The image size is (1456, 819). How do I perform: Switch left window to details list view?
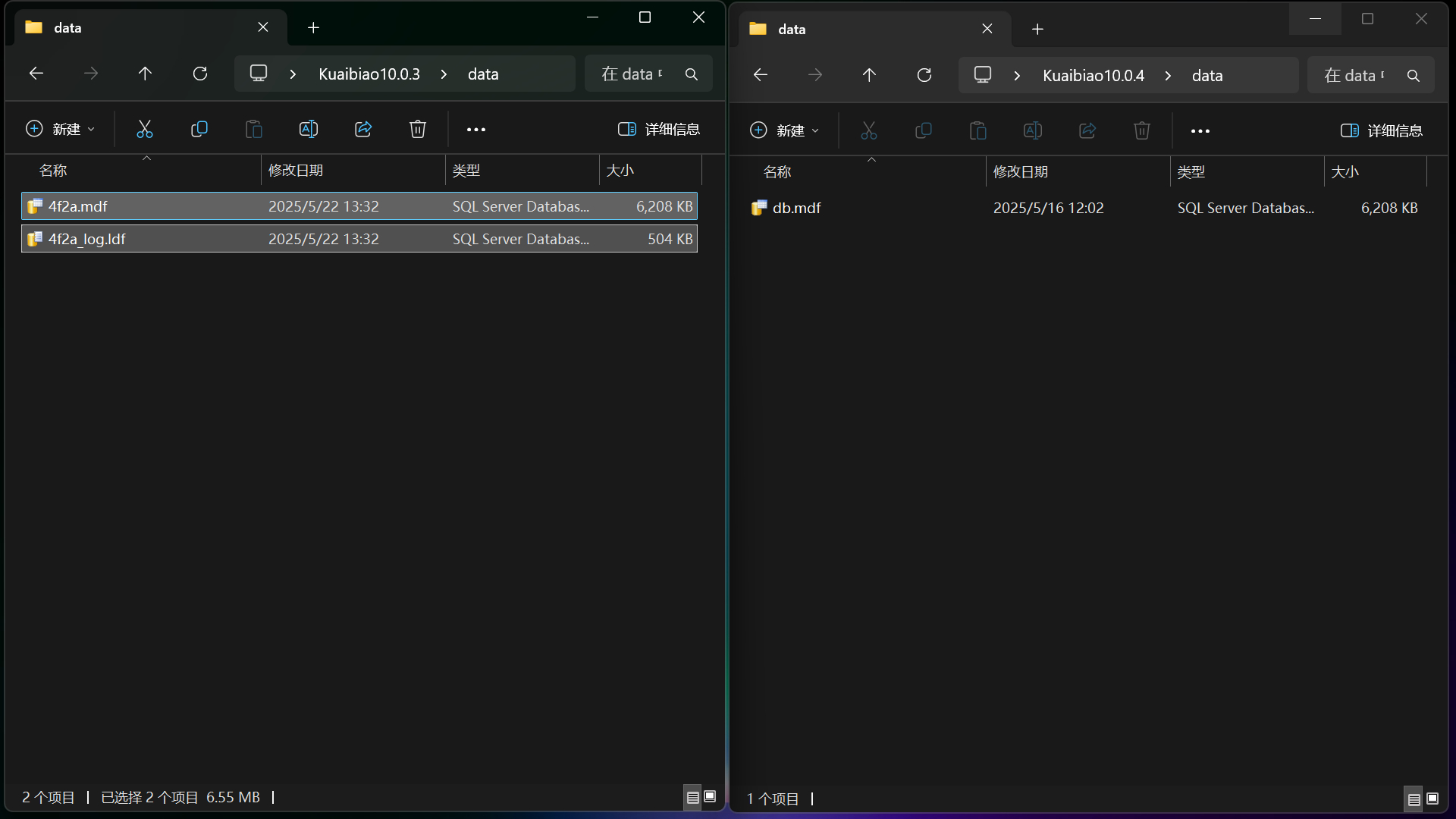692,797
